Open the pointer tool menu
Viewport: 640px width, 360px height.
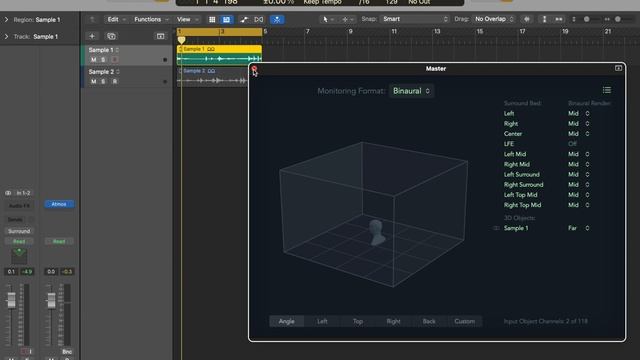(328, 19)
